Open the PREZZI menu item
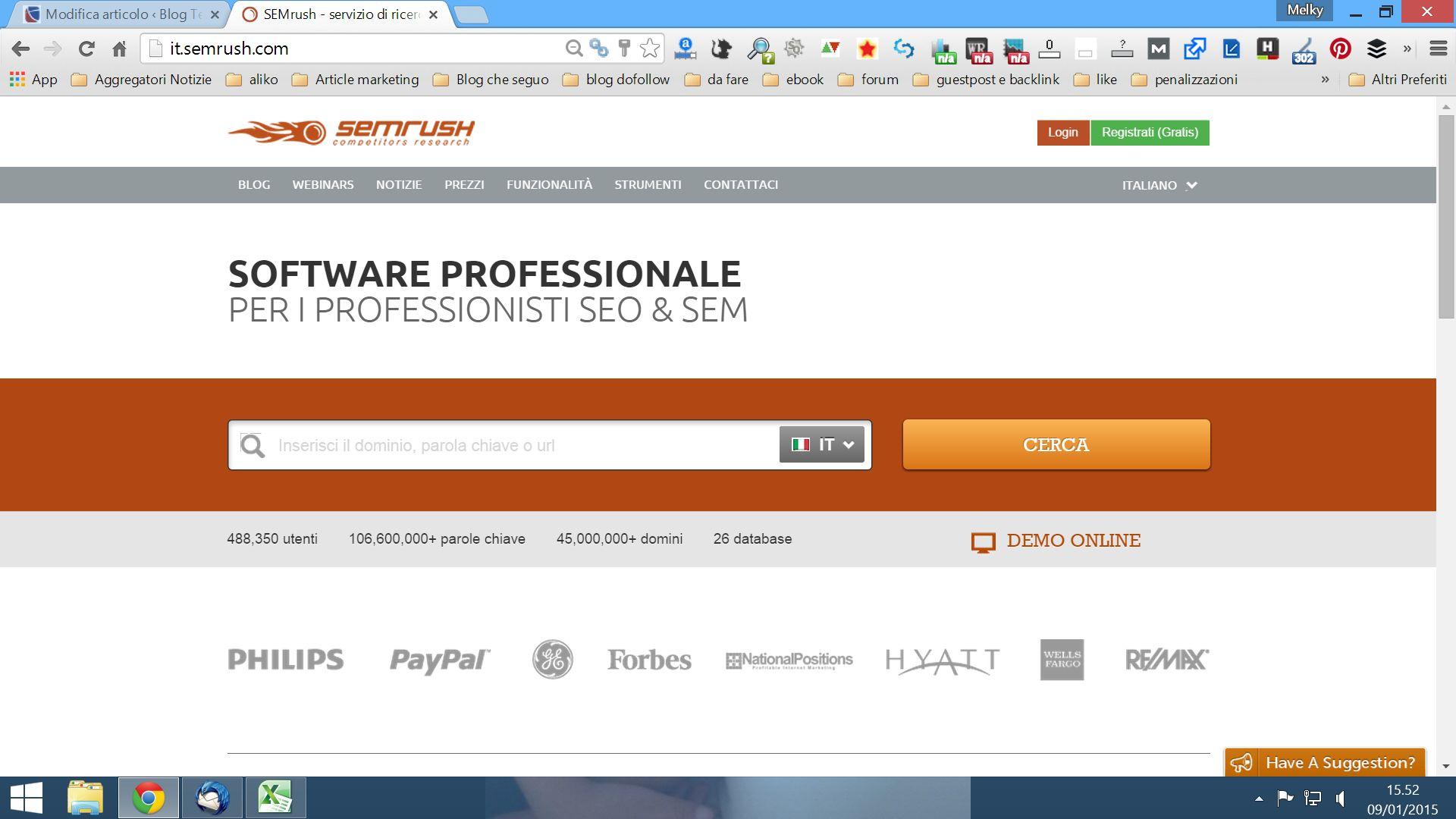Screen dimensions: 1456x819 click(x=464, y=185)
